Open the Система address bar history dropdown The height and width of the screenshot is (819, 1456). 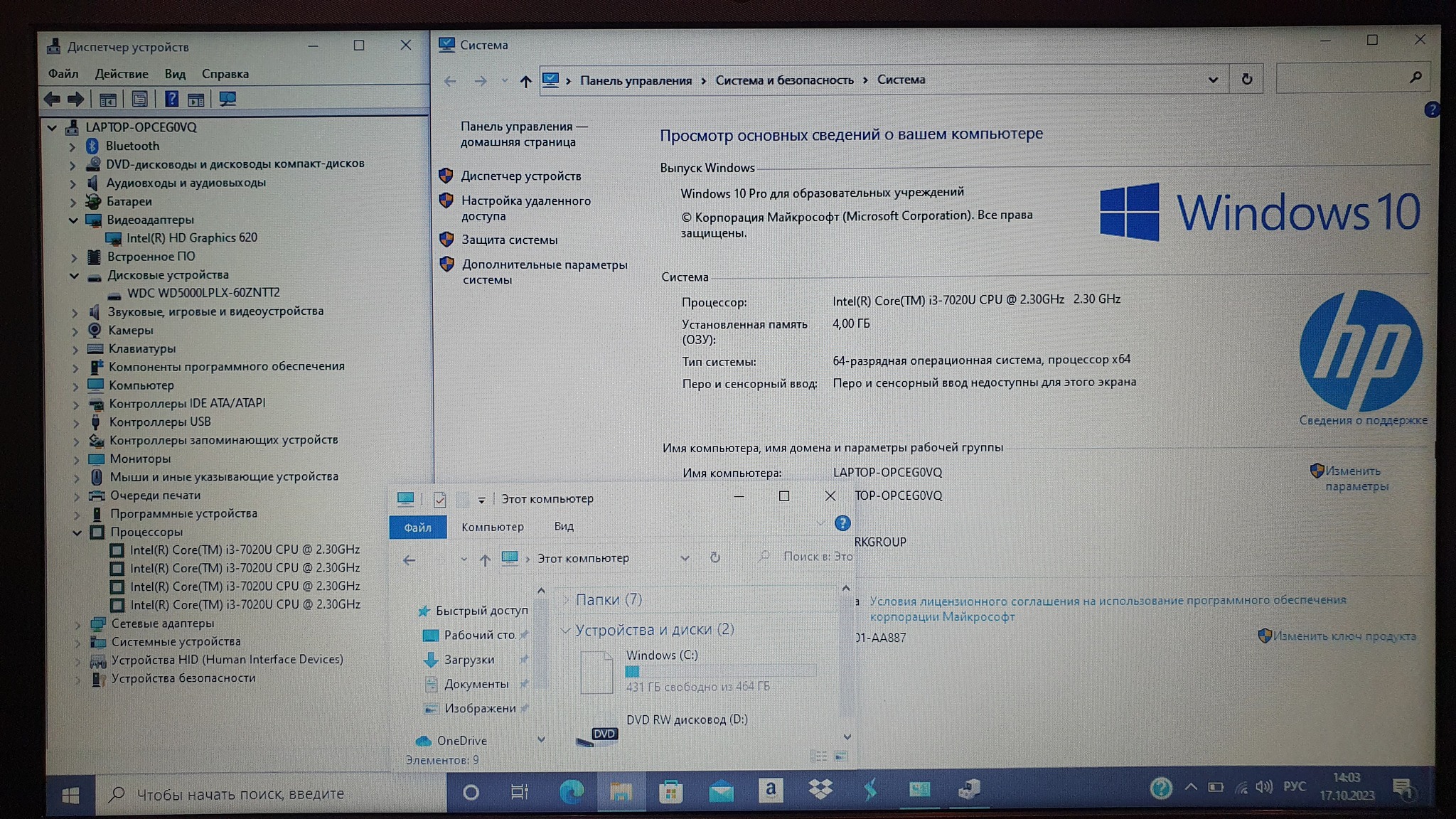1213,80
